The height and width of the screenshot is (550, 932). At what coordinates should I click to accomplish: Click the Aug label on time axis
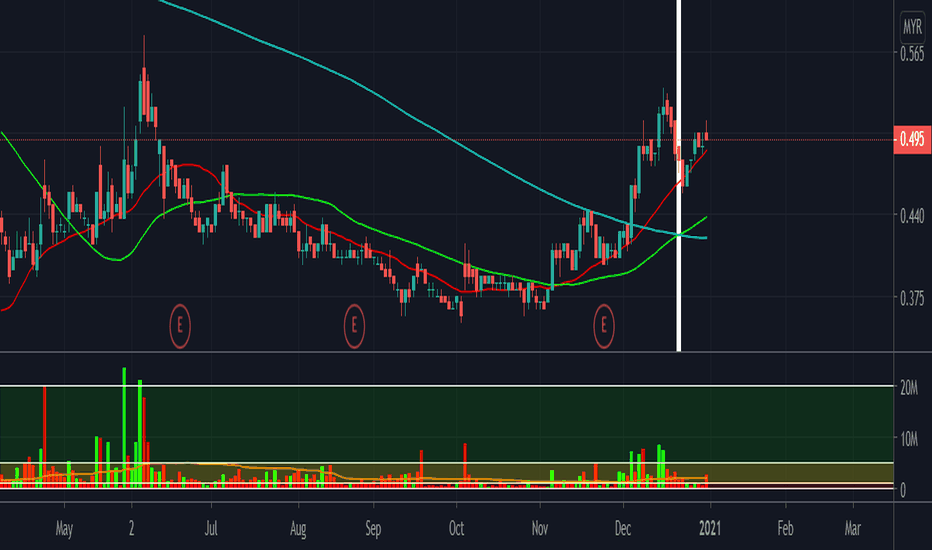click(298, 528)
